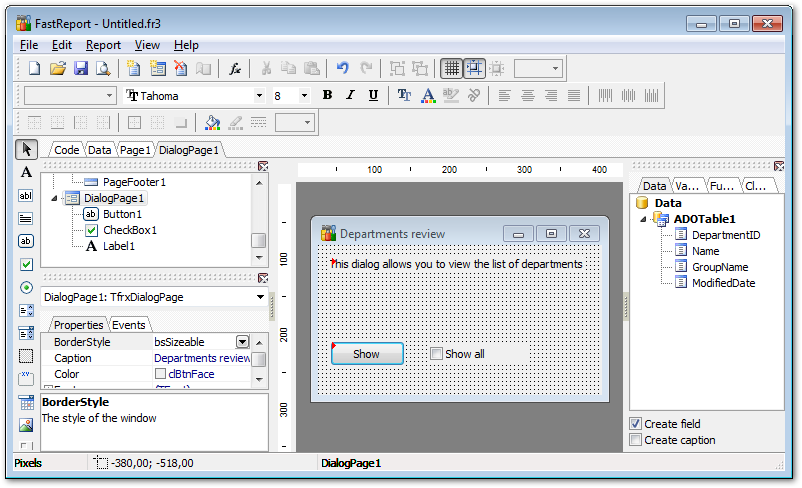Switch to the Page1 tab
The width and height of the screenshot is (802, 488).
pos(135,150)
